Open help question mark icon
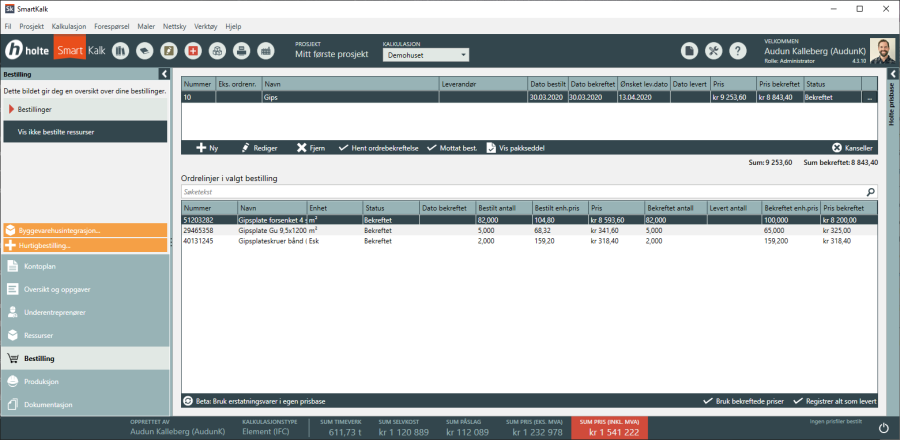This screenshot has height=440, width=900. (737, 50)
